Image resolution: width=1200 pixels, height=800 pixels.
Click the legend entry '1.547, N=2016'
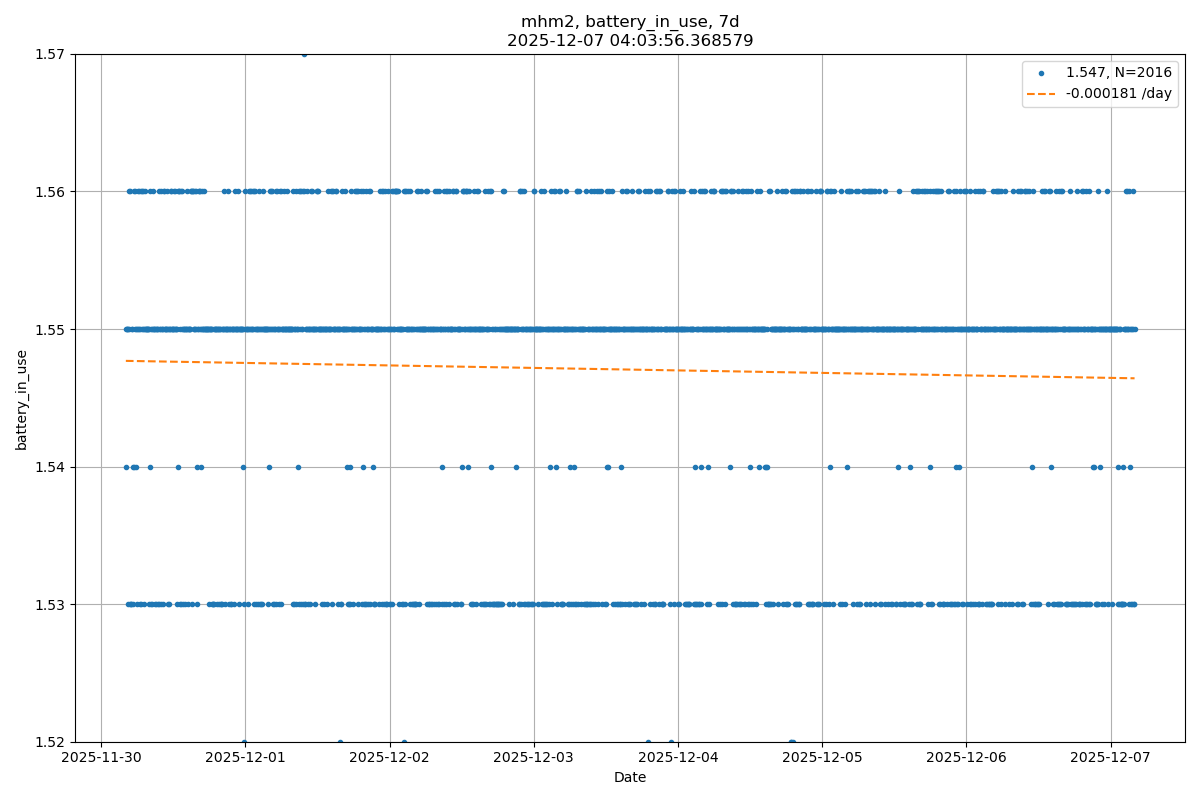pyautogui.click(x=1118, y=73)
